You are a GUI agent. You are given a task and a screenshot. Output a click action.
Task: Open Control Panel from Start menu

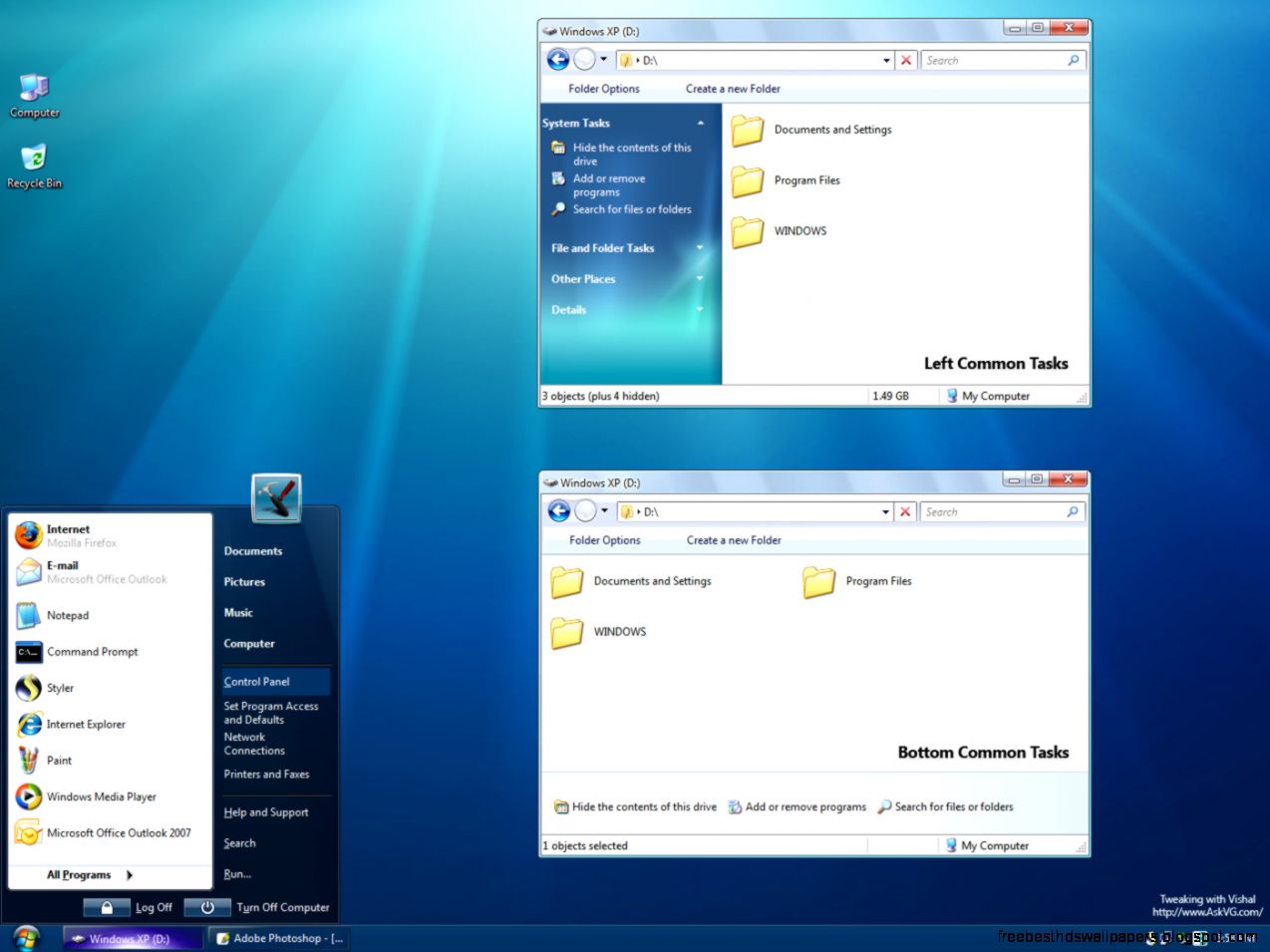point(275,682)
